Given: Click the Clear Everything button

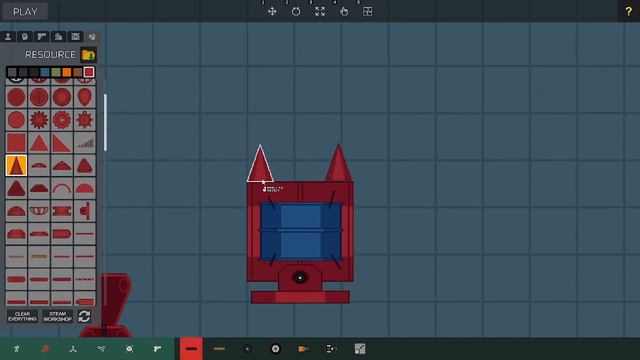Looking at the screenshot, I should click(x=22, y=316).
